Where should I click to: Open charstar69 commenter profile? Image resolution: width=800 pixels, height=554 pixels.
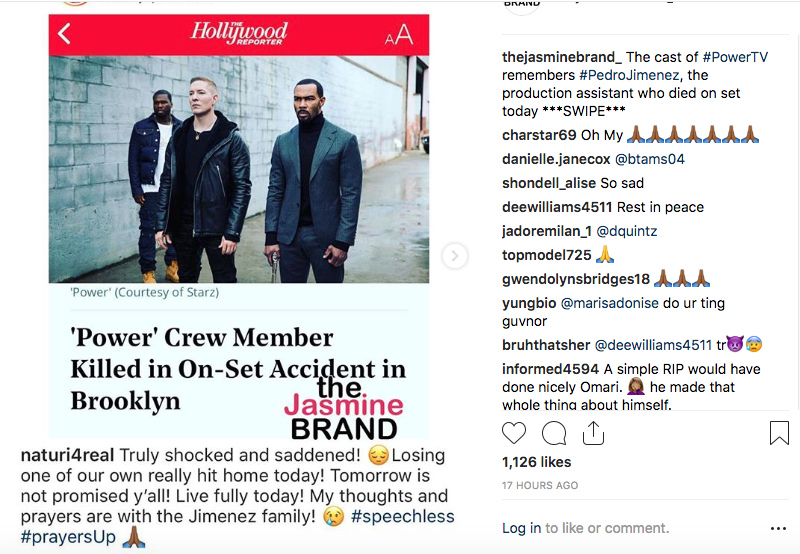539,135
